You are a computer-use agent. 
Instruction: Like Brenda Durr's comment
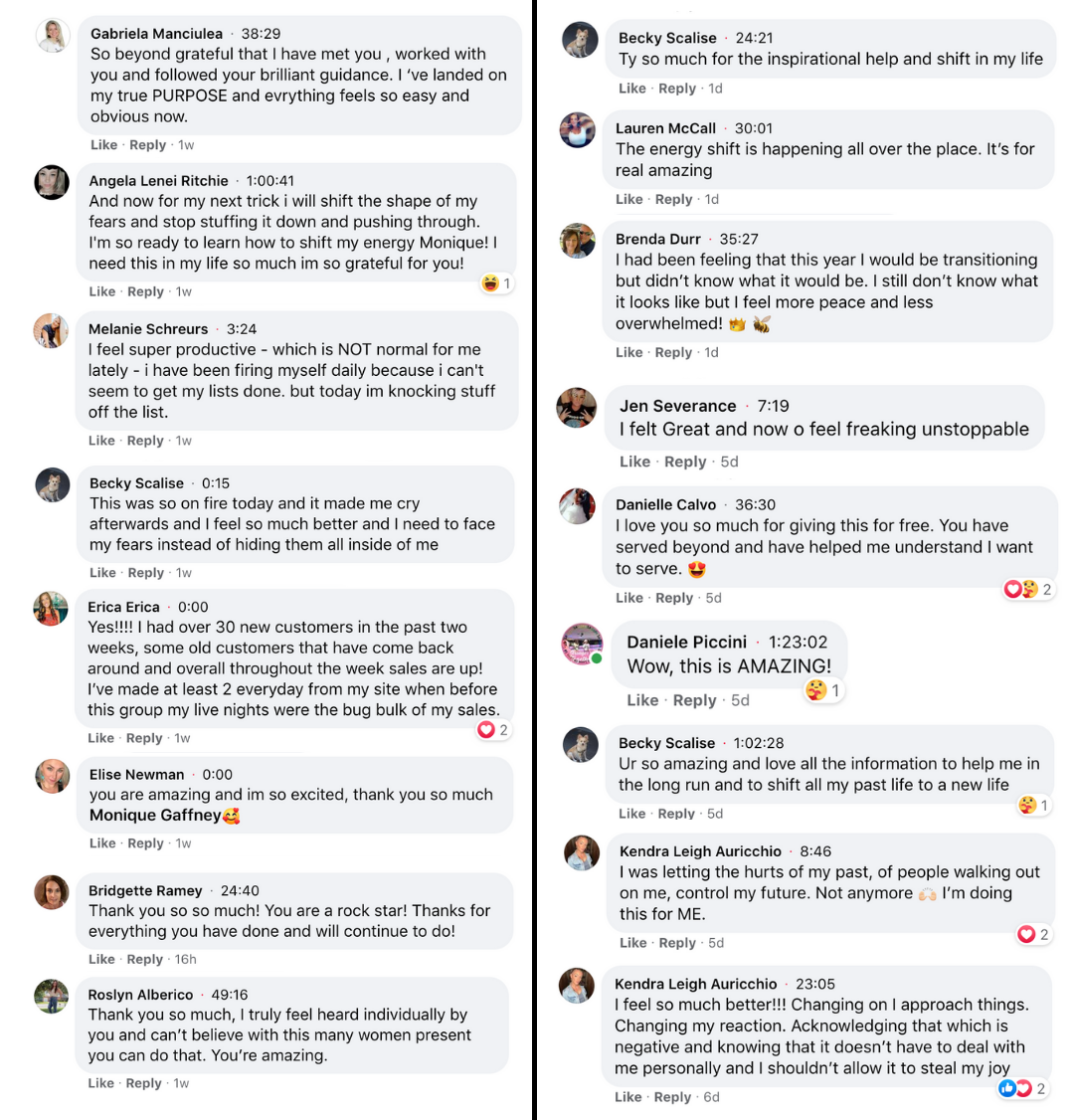click(x=629, y=352)
